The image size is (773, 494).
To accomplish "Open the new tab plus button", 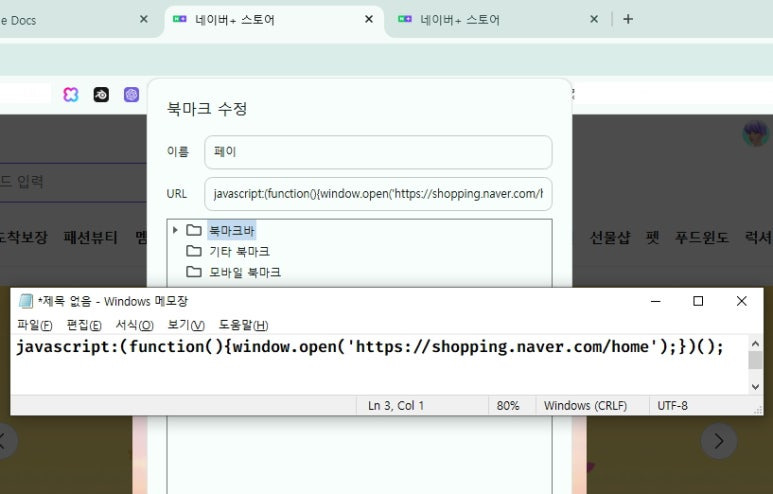I will (628, 19).
